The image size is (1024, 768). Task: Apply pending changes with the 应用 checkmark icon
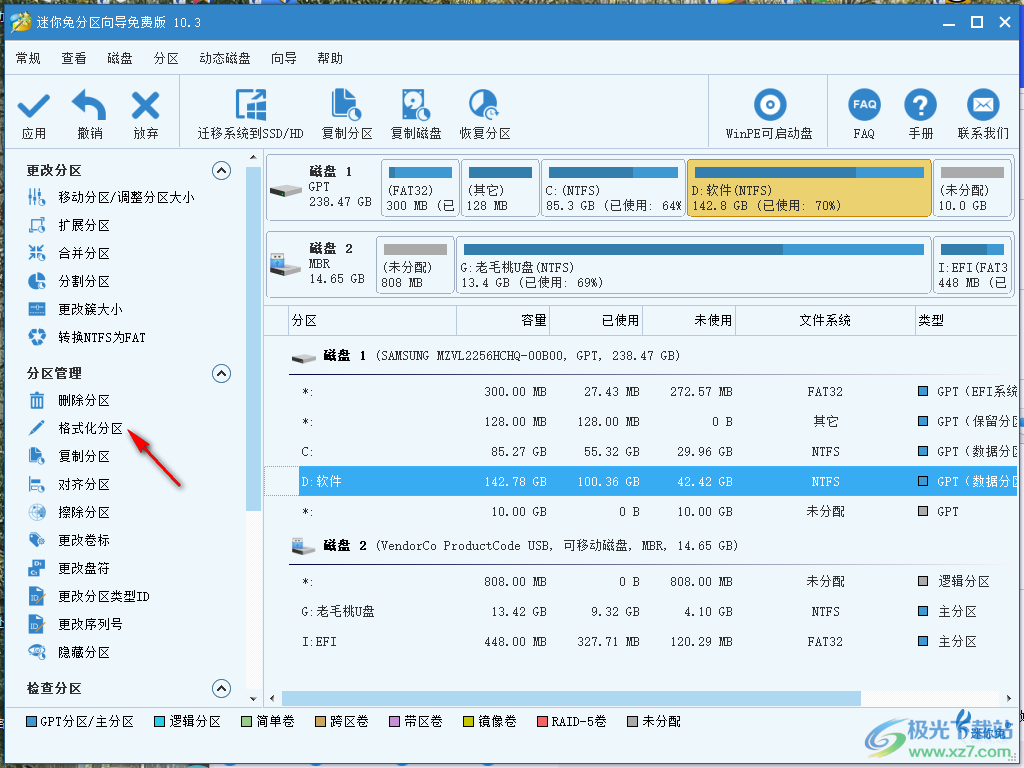[x=32, y=110]
